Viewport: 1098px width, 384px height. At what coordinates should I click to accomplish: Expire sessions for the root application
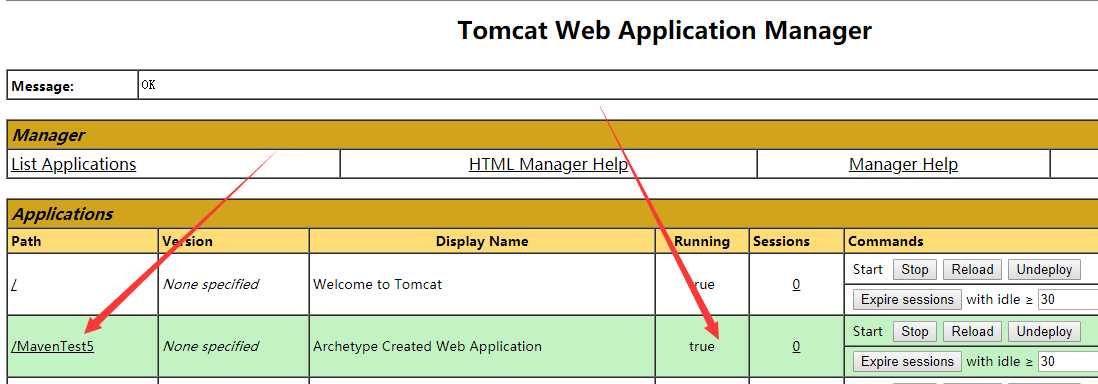click(907, 299)
